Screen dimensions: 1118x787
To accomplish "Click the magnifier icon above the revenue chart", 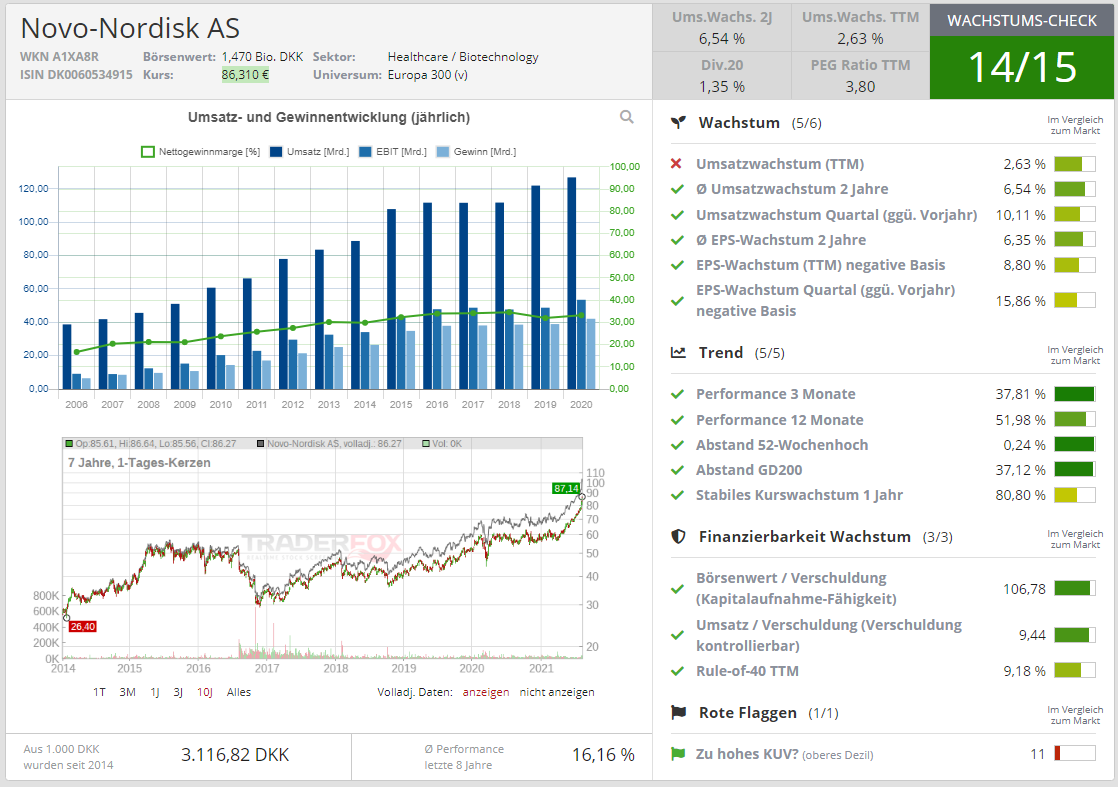I will 626,117.
